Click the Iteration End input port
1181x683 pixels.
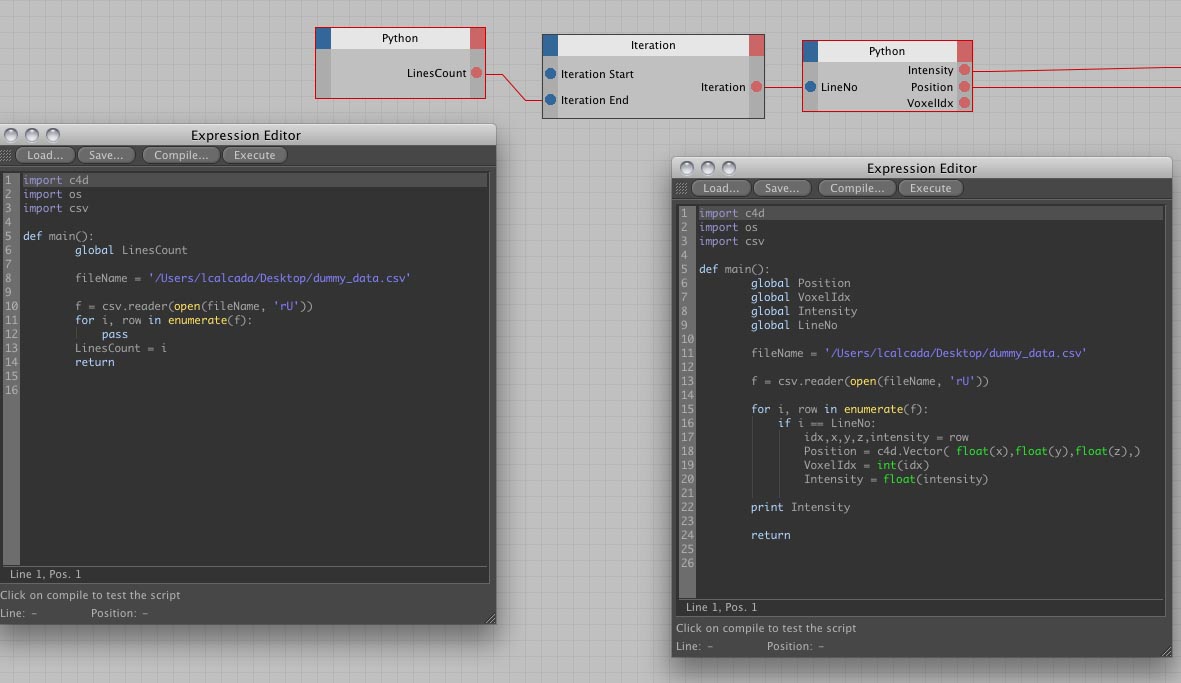[x=550, y=100]
